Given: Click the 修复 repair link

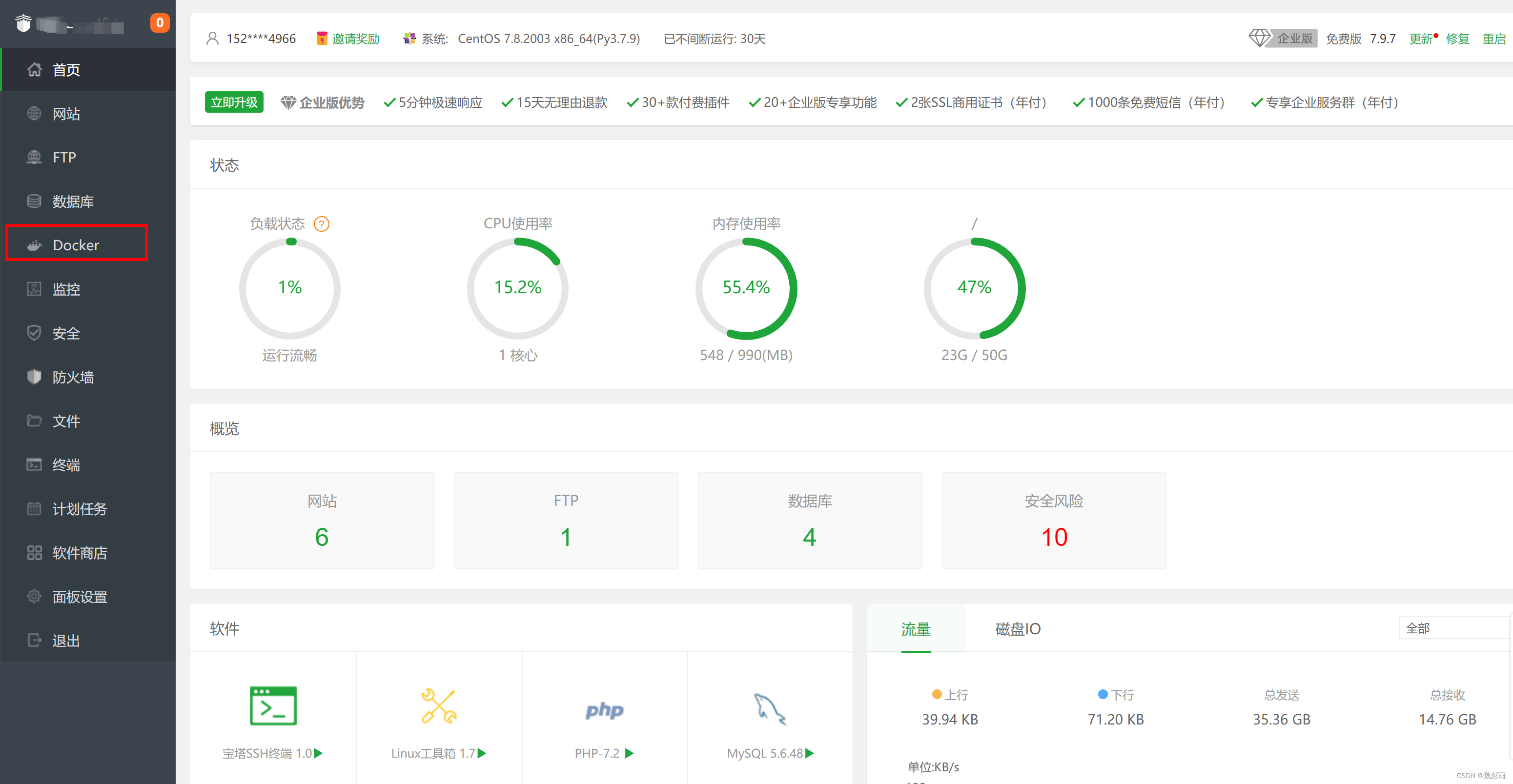Looking at the screenshot, I should pyautogui.click(x=1457, y=39).
